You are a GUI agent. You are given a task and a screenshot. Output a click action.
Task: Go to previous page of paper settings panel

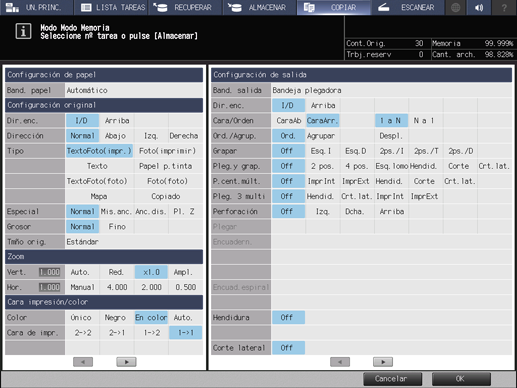(x=83, y=362)
